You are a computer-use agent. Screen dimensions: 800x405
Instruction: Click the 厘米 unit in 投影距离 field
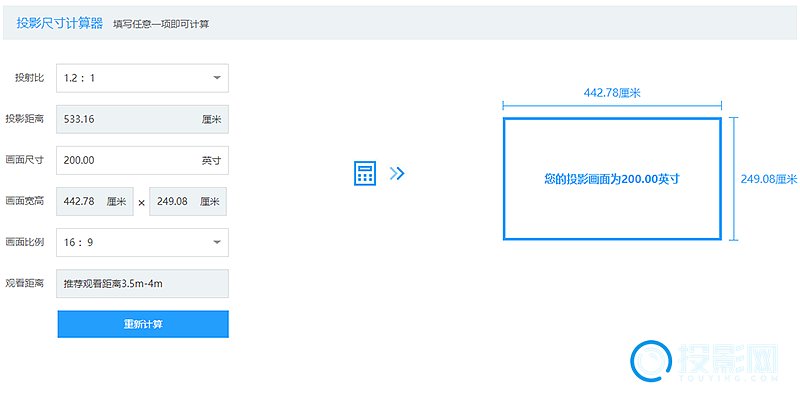click(x=211, y=120)
